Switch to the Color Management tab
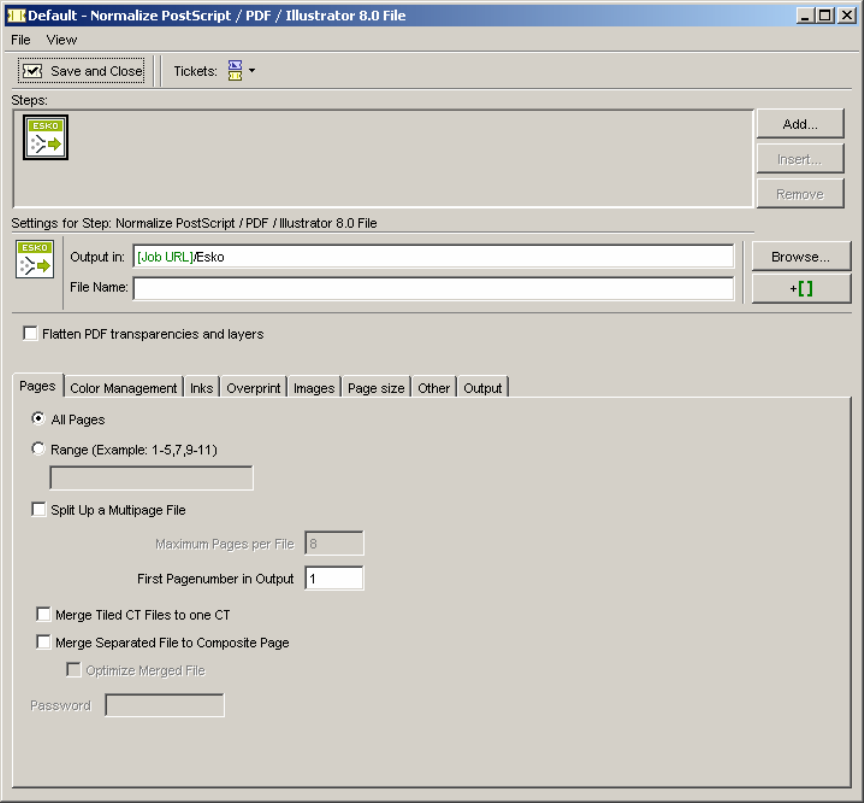864x803 pixels. pos(123,388)
